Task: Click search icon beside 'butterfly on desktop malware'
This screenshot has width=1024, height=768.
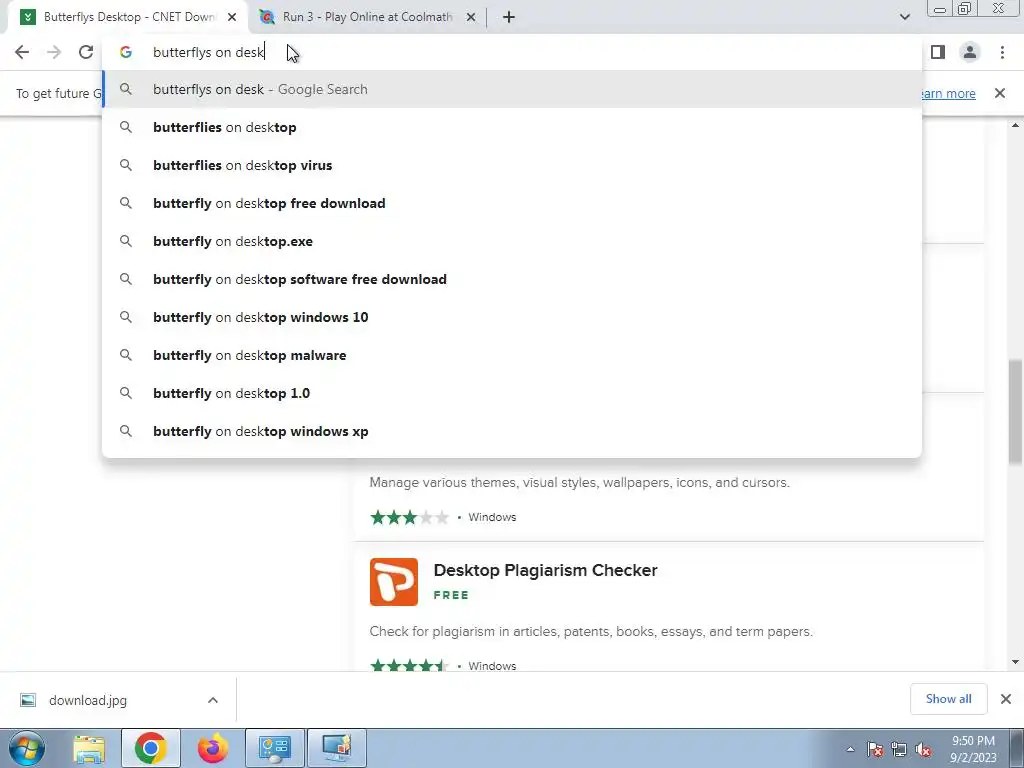Action: click(125, 355)
